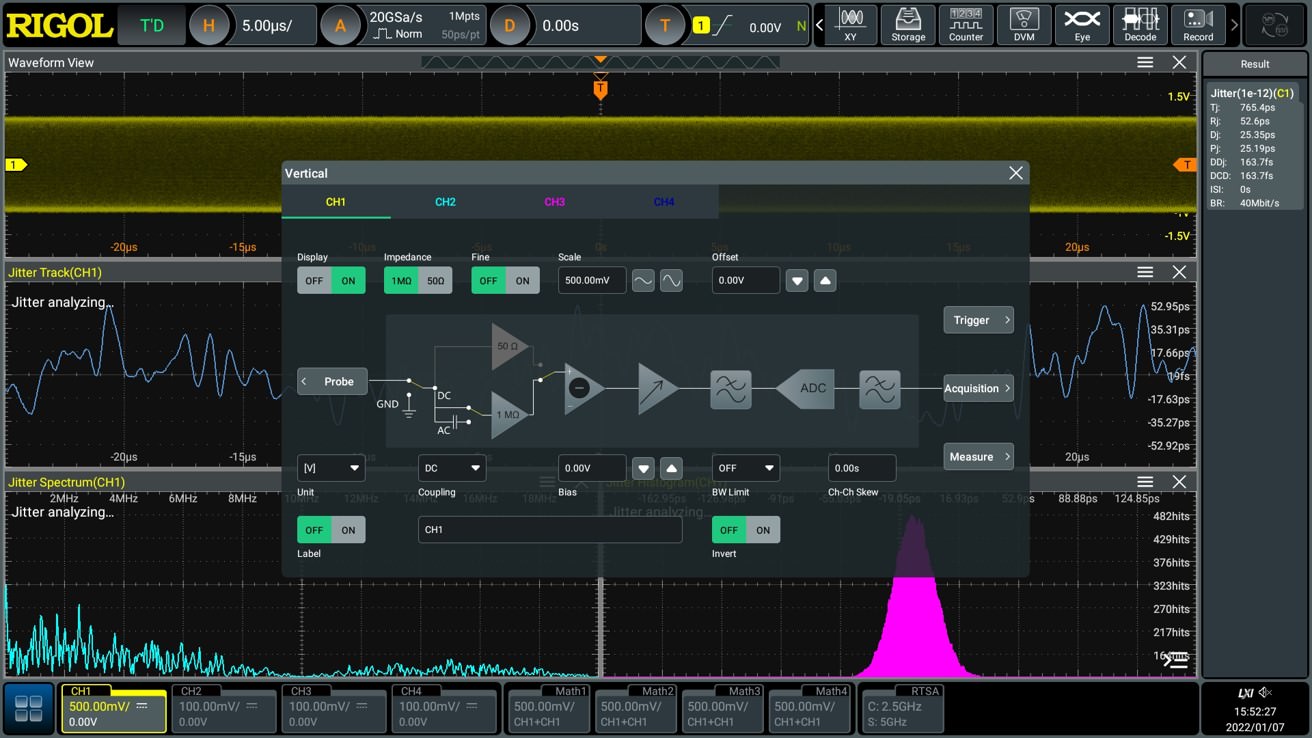Increase the Offset value with up arrow
Image resolution: width=1312 pixels, height=738 pixels.
(825, 281)
